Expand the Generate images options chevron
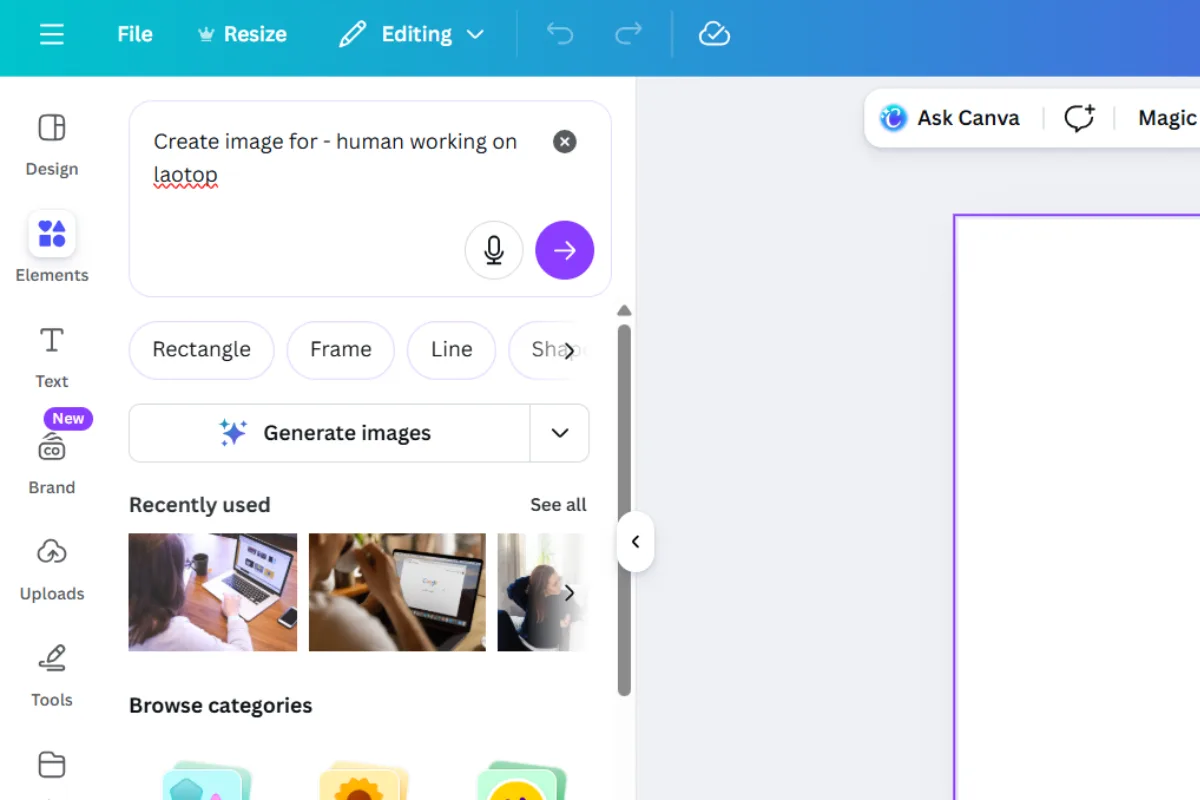The height and width of the screenshot is (800, 1200). 560,433
